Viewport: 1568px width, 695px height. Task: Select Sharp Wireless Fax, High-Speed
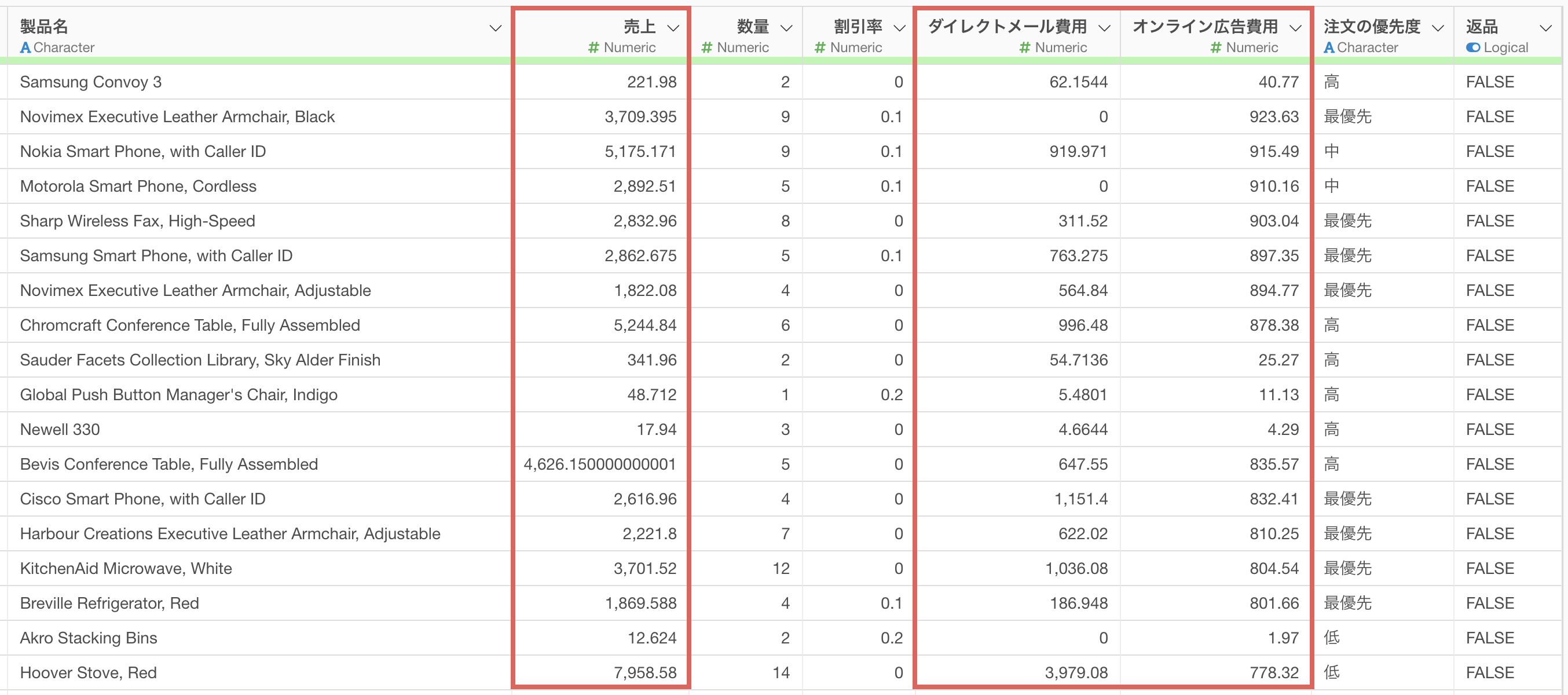tap(138, 221)
